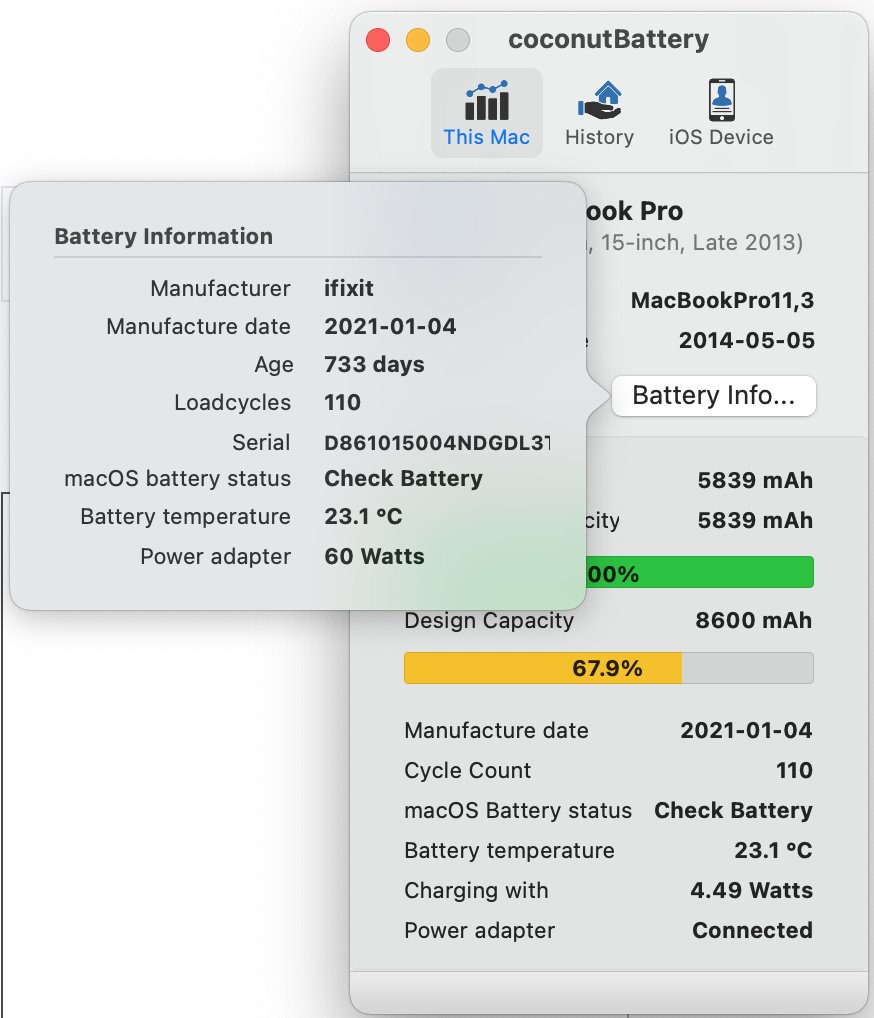Click the Battery Info... button
This screenshot has height=1018, width=874.
714,395
